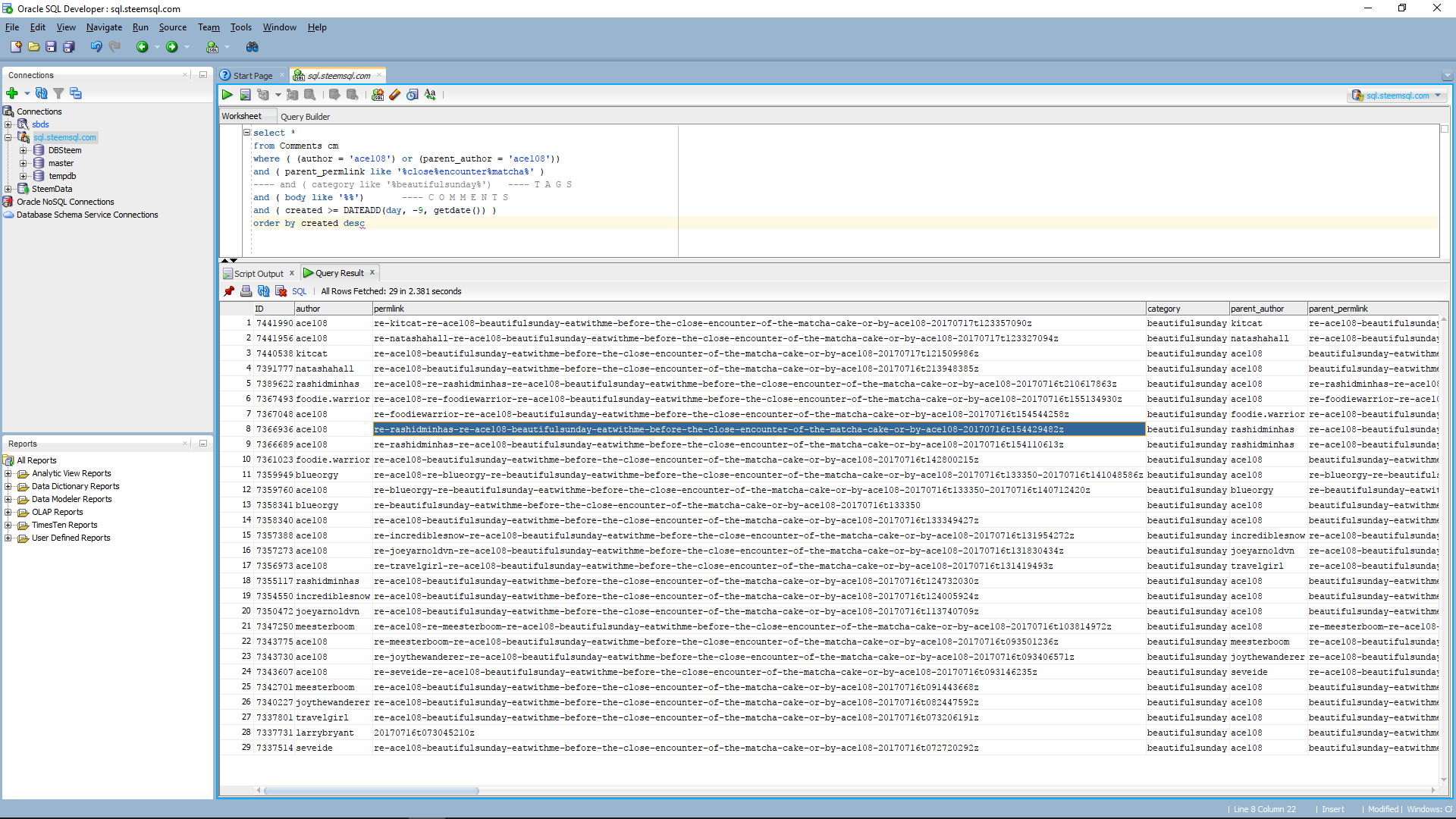The height and width of the screenshot is (819, 1456).
Task: Expand the tempdb database node
Action: 23,176
